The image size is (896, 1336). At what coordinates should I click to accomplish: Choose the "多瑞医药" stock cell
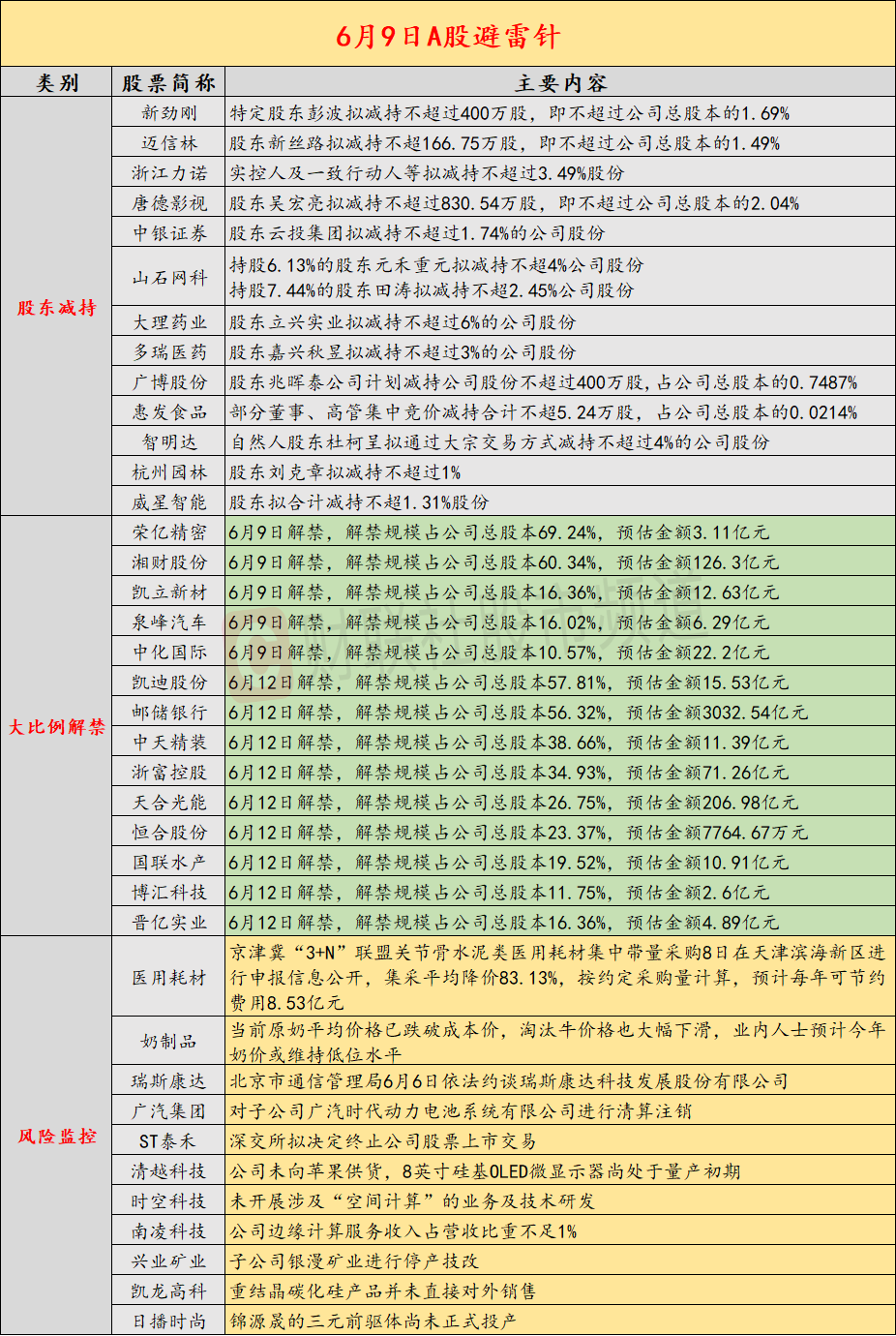(x=169, y=352)
